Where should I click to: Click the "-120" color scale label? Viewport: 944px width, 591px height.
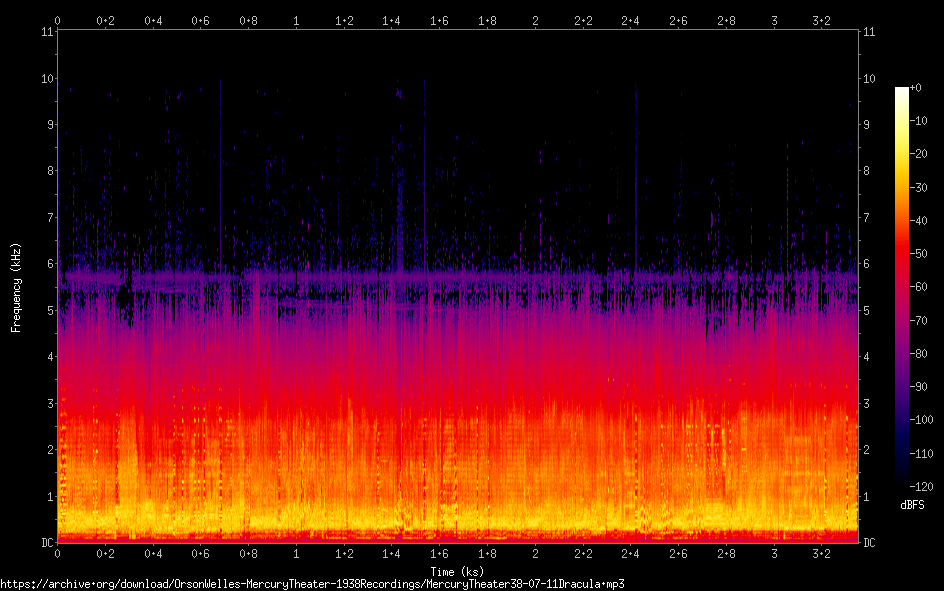point(921,487)
